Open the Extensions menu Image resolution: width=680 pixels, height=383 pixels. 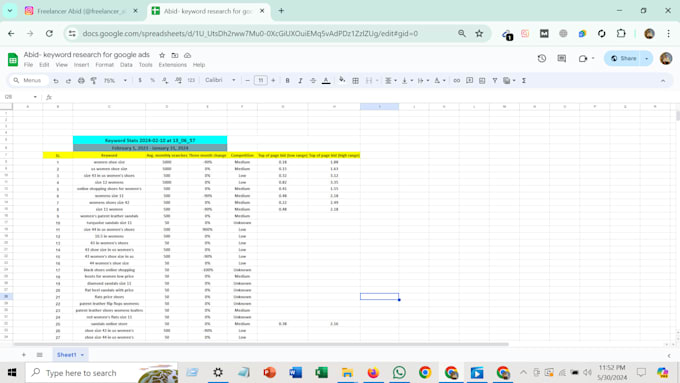click(x=172, y=65)
